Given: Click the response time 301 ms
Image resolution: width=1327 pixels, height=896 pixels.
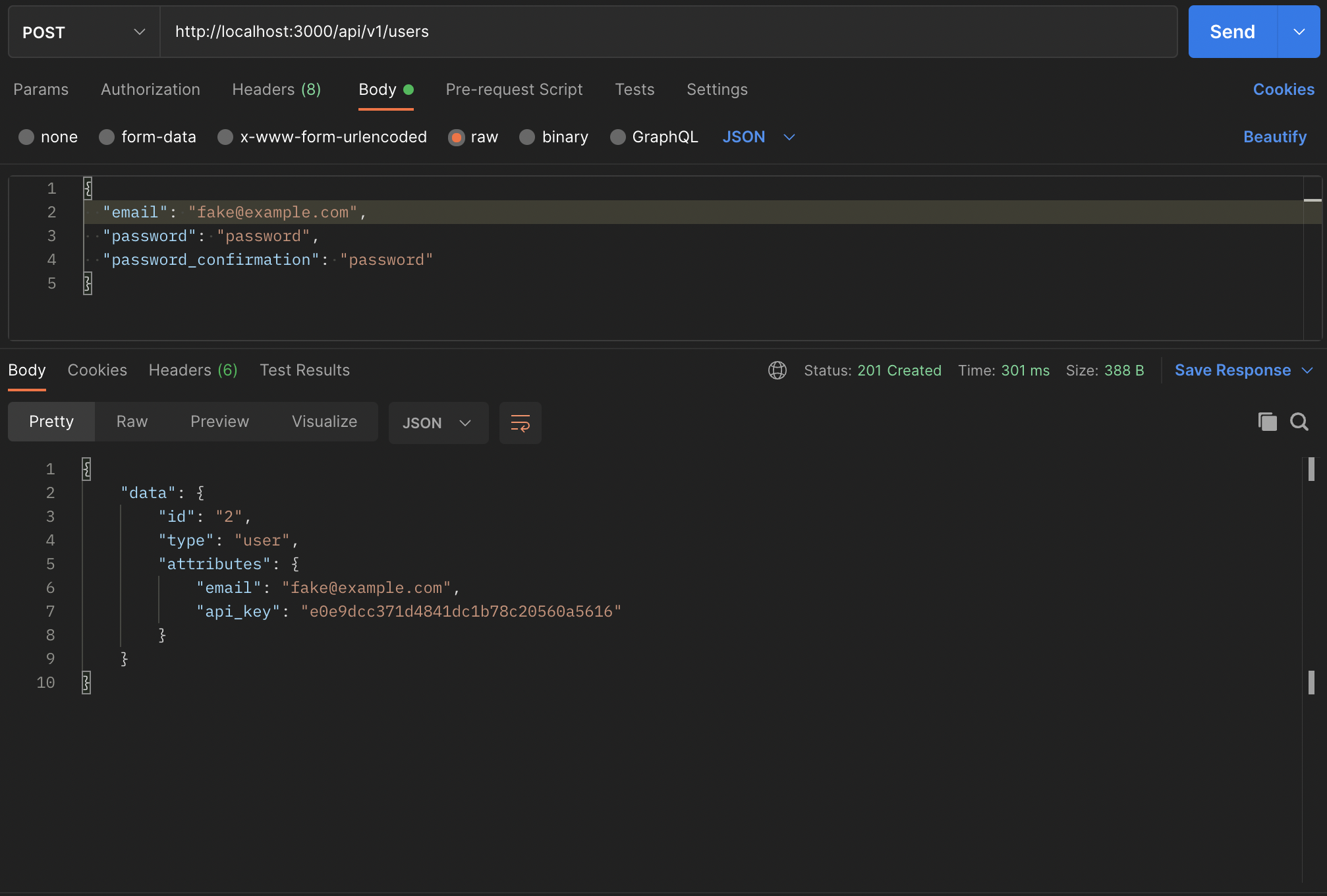Looking at the screenshot, I should (x=1025, y=370).
